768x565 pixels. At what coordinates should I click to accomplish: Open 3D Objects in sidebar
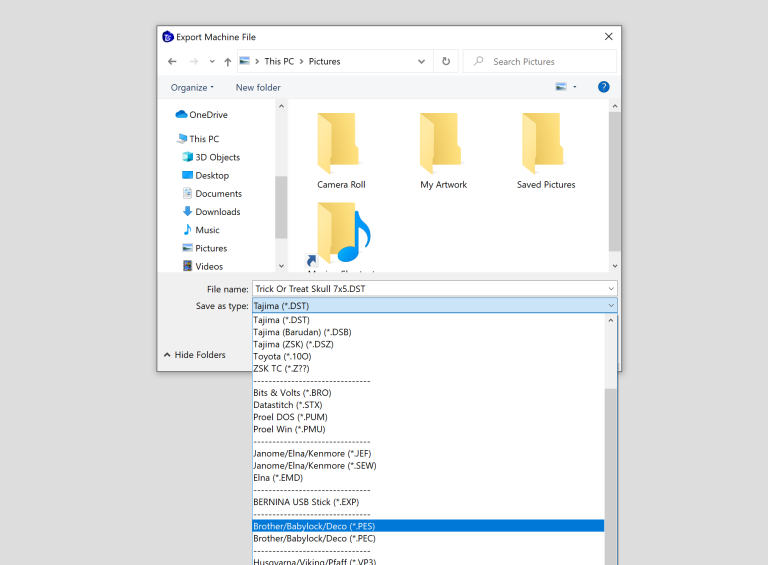click(211, 157)
